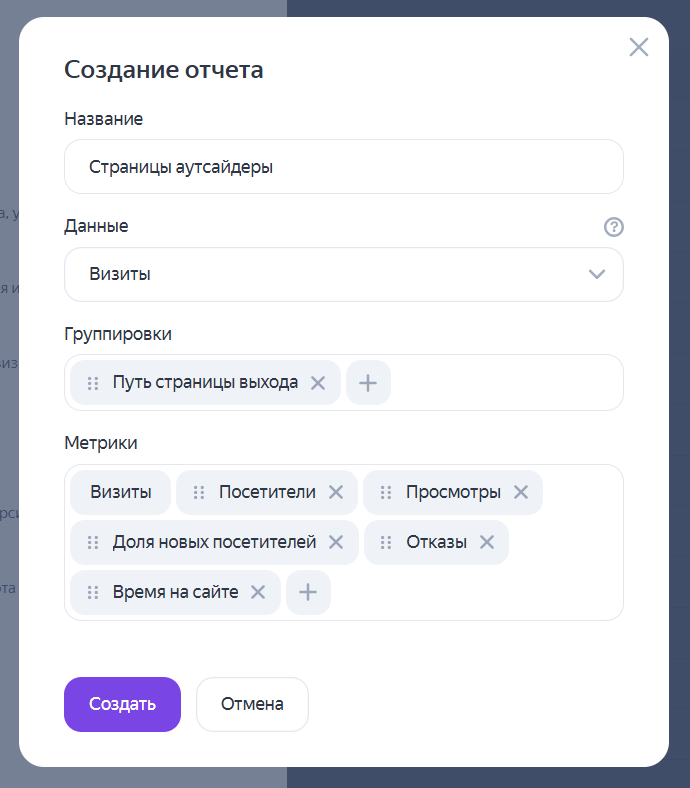Click the Отмена button
Image resolution: width=690 pixels, height=788 pixels.
click(252, 704)
